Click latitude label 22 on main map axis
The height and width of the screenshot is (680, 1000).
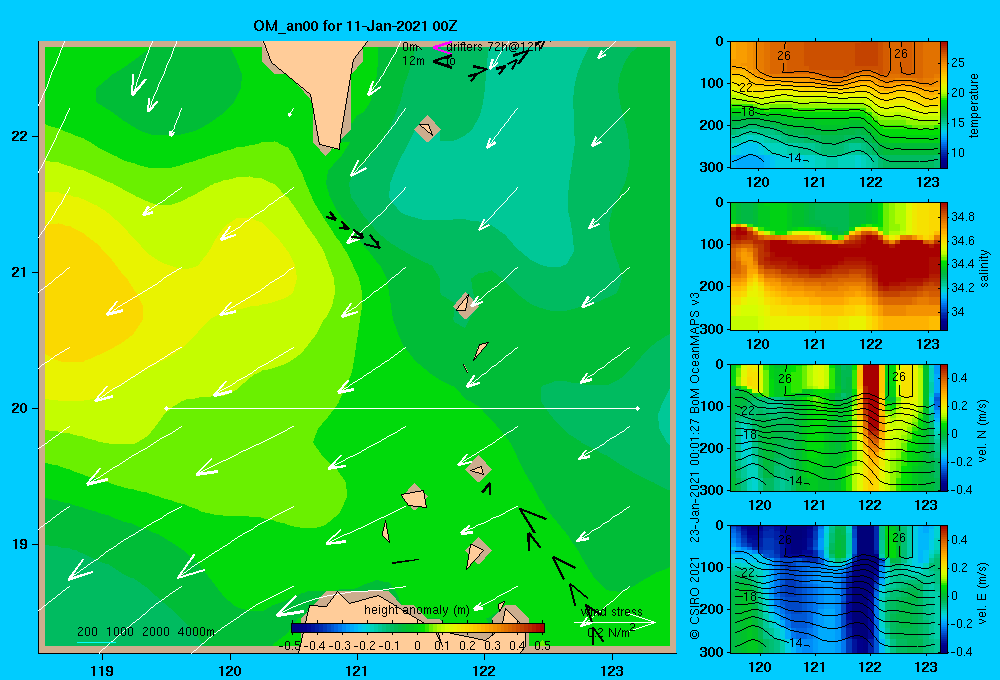coord(19,136)
